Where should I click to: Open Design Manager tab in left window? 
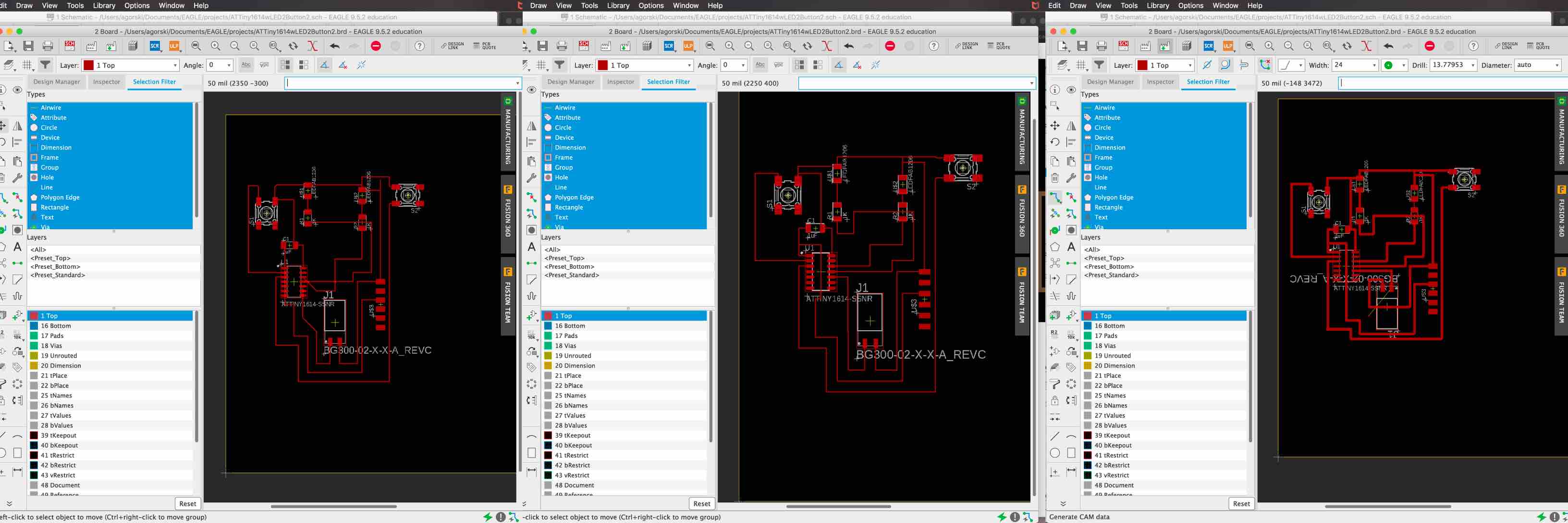[57, 82]
